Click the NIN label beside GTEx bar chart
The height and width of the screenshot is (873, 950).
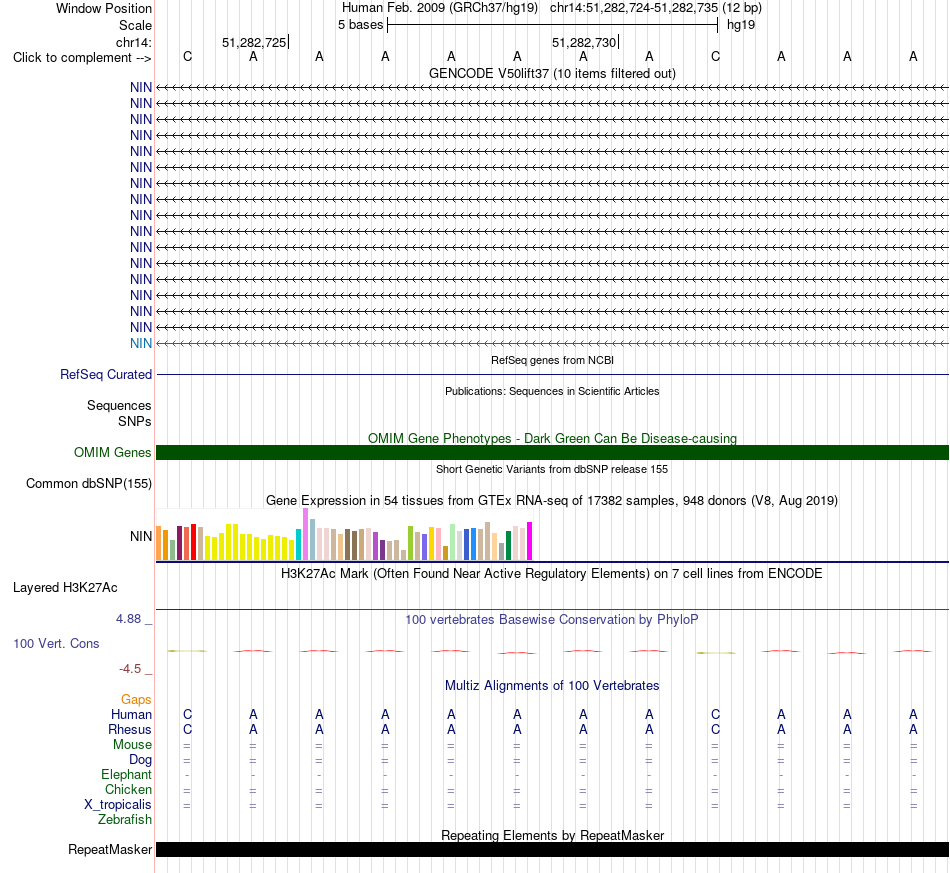coord(141,536)
